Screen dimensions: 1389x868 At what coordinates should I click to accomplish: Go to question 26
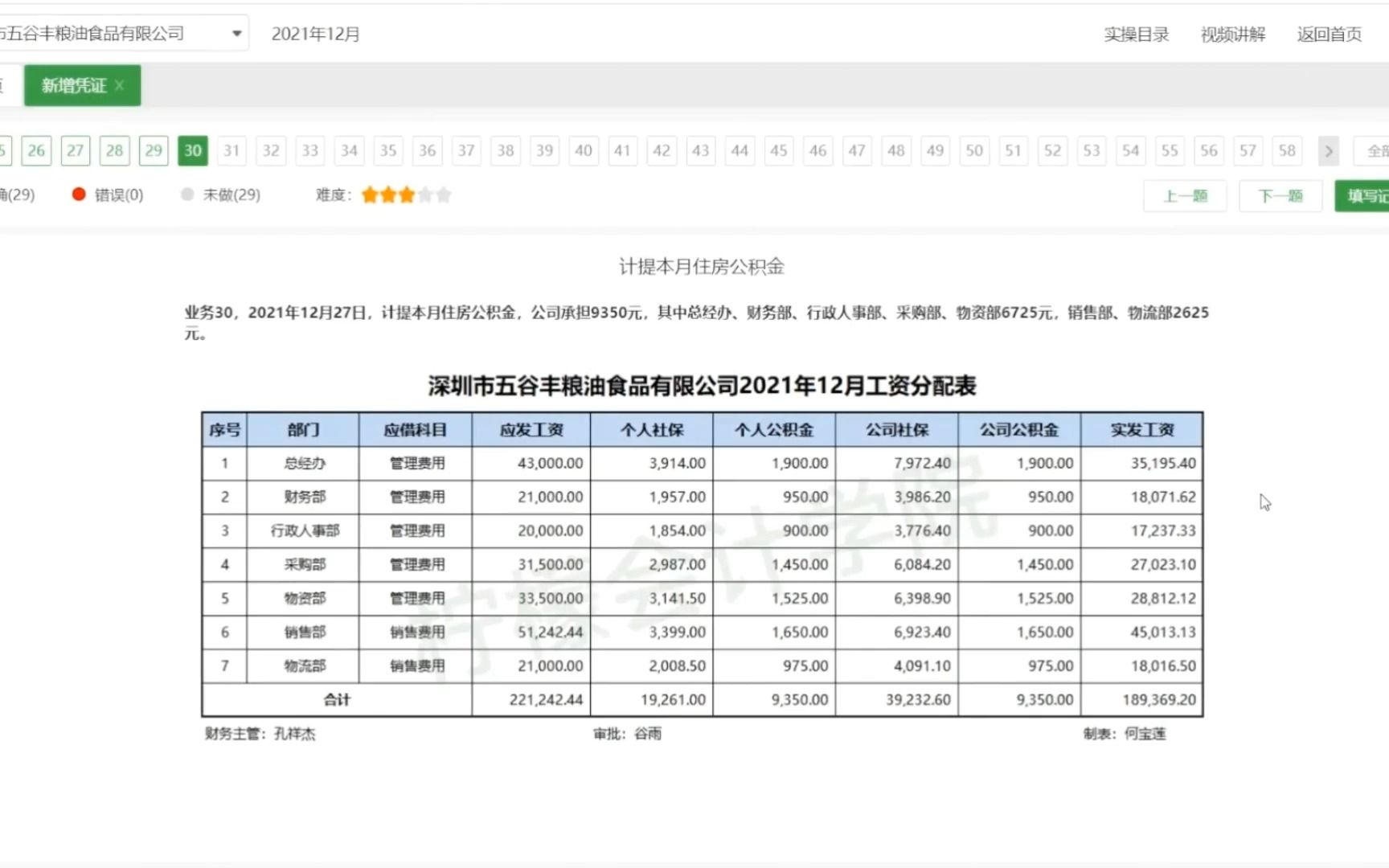[36, 150]
